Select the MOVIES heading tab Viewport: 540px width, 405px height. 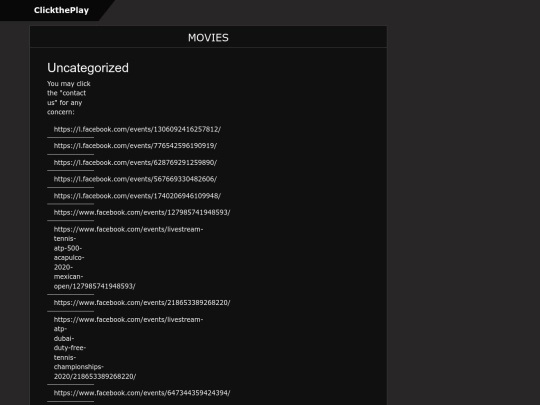208,38
